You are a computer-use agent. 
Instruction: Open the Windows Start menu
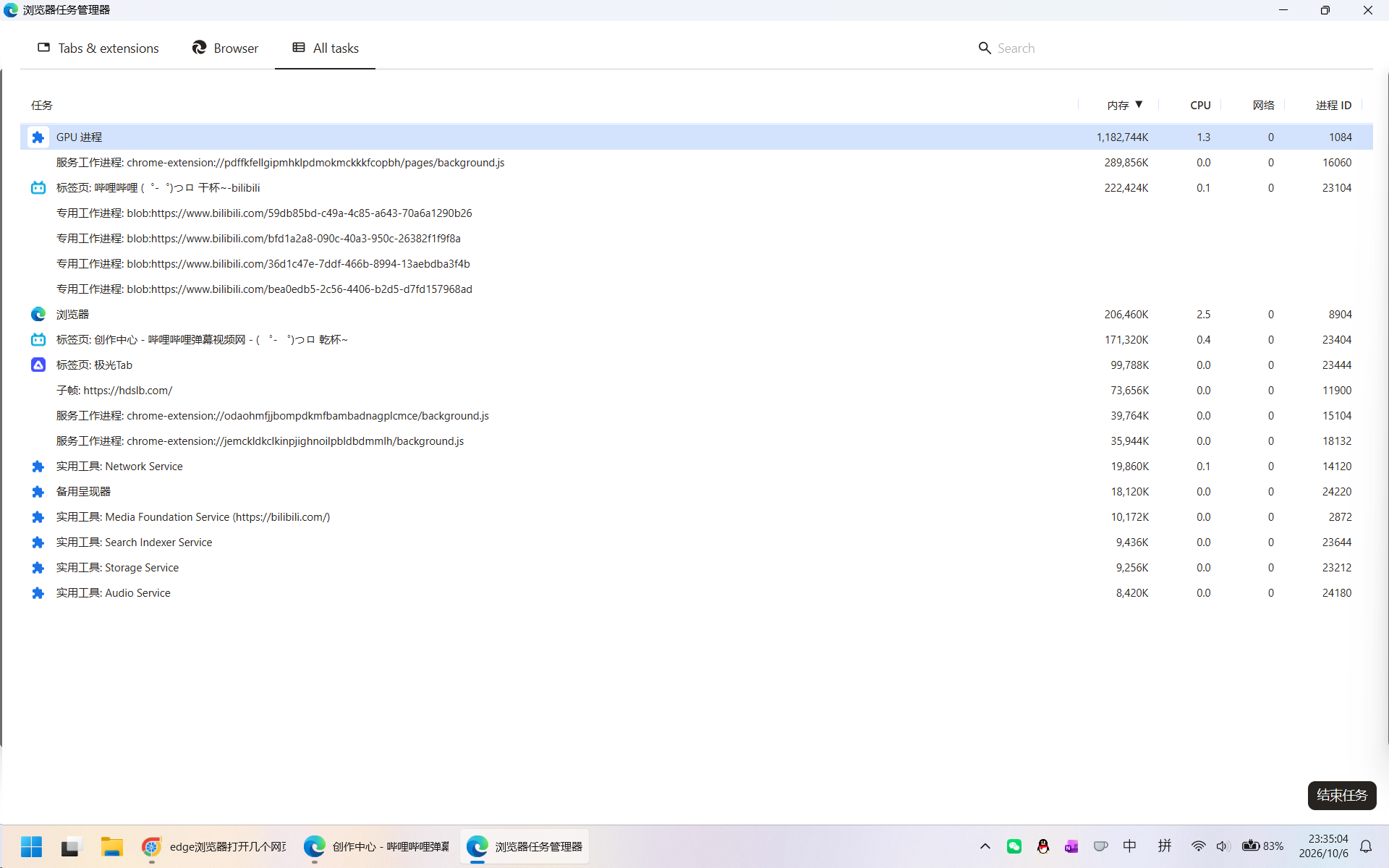pos(31,846)
